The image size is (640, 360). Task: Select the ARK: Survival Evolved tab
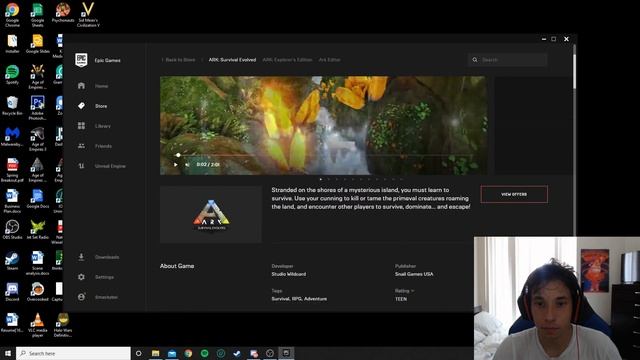pos(232,60)
